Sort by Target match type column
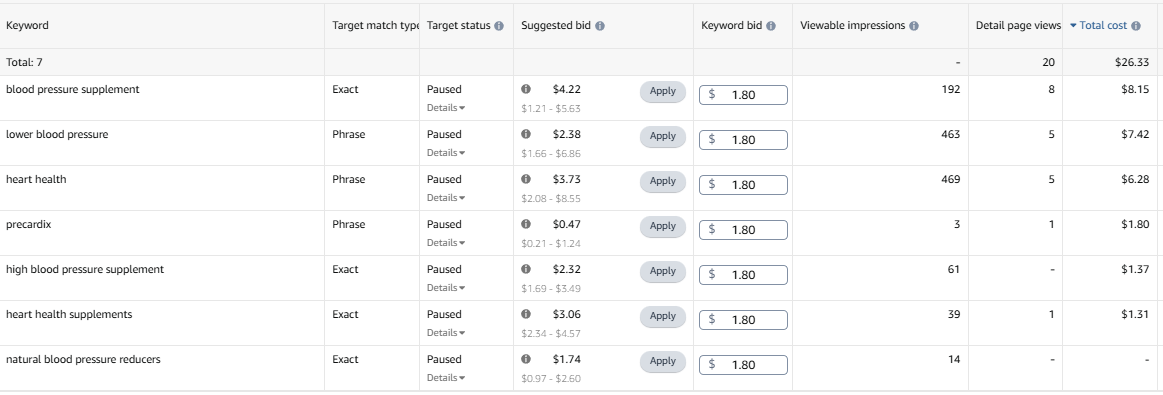1163x395 pixels. [x=375, y=26]
